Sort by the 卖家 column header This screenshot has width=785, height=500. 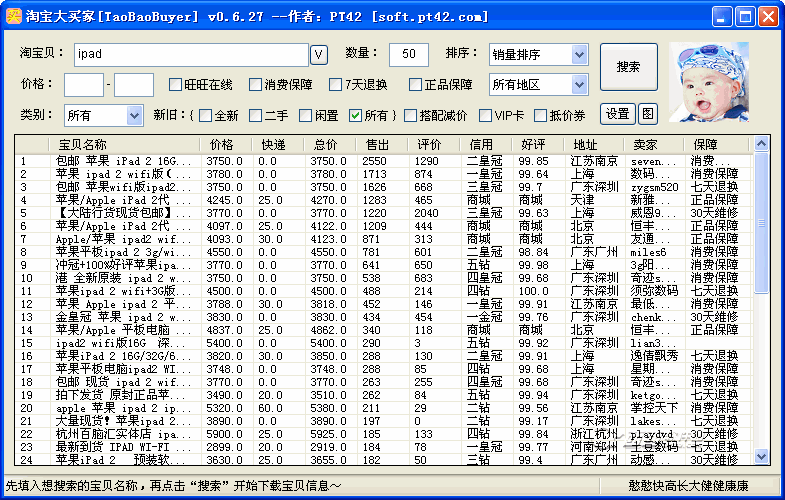(x=654, y=145)
